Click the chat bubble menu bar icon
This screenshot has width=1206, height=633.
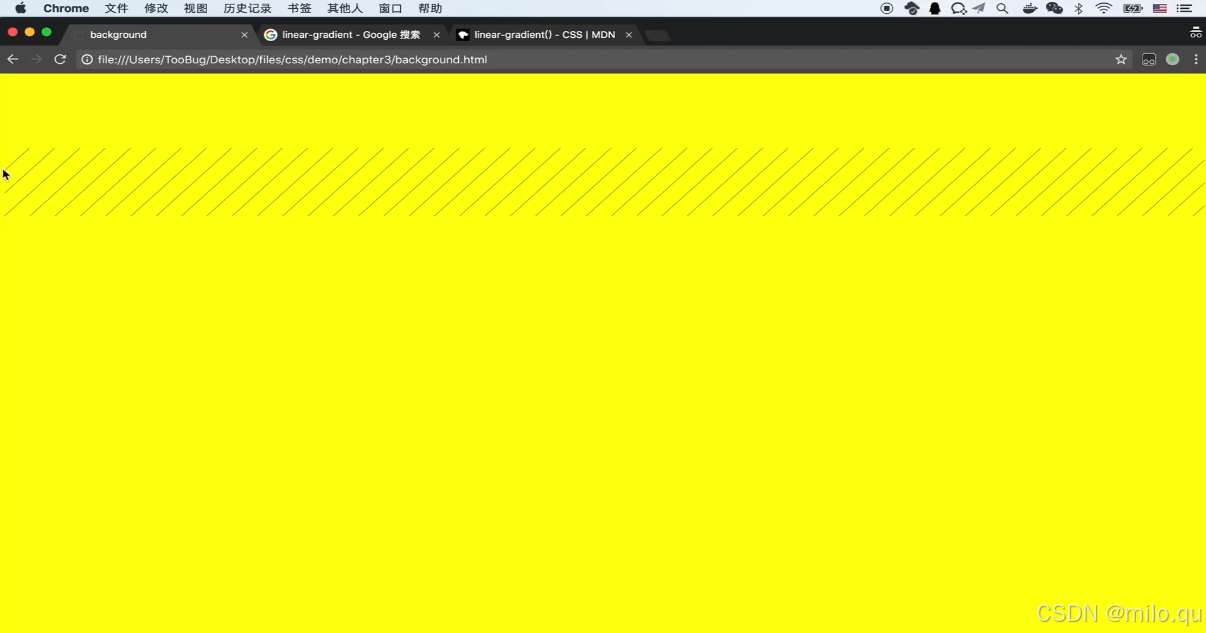(x=958, y=8)
